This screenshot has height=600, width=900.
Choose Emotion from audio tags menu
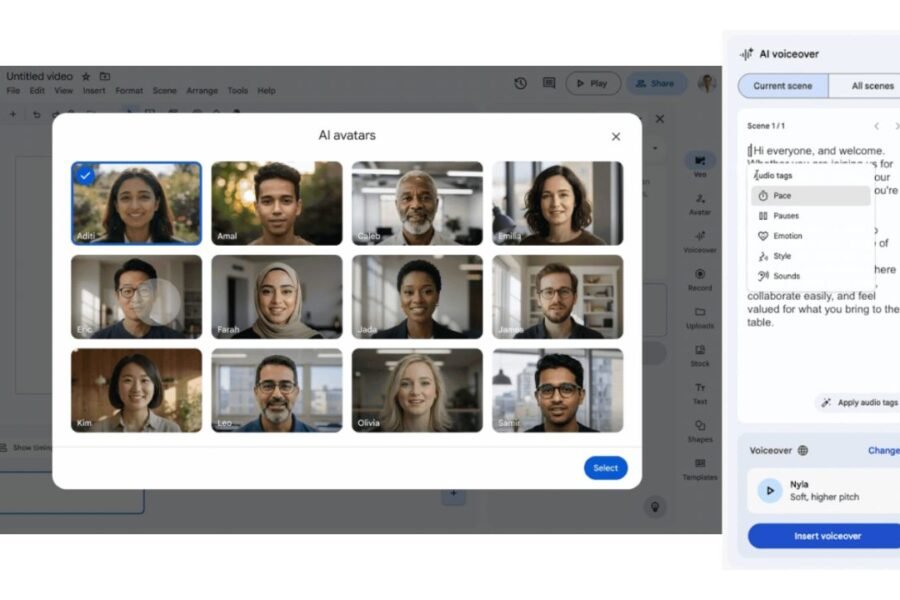click(810, 236)
